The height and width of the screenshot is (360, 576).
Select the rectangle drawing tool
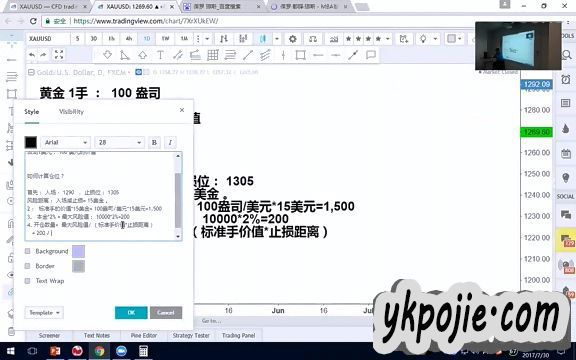click(300, 55)
